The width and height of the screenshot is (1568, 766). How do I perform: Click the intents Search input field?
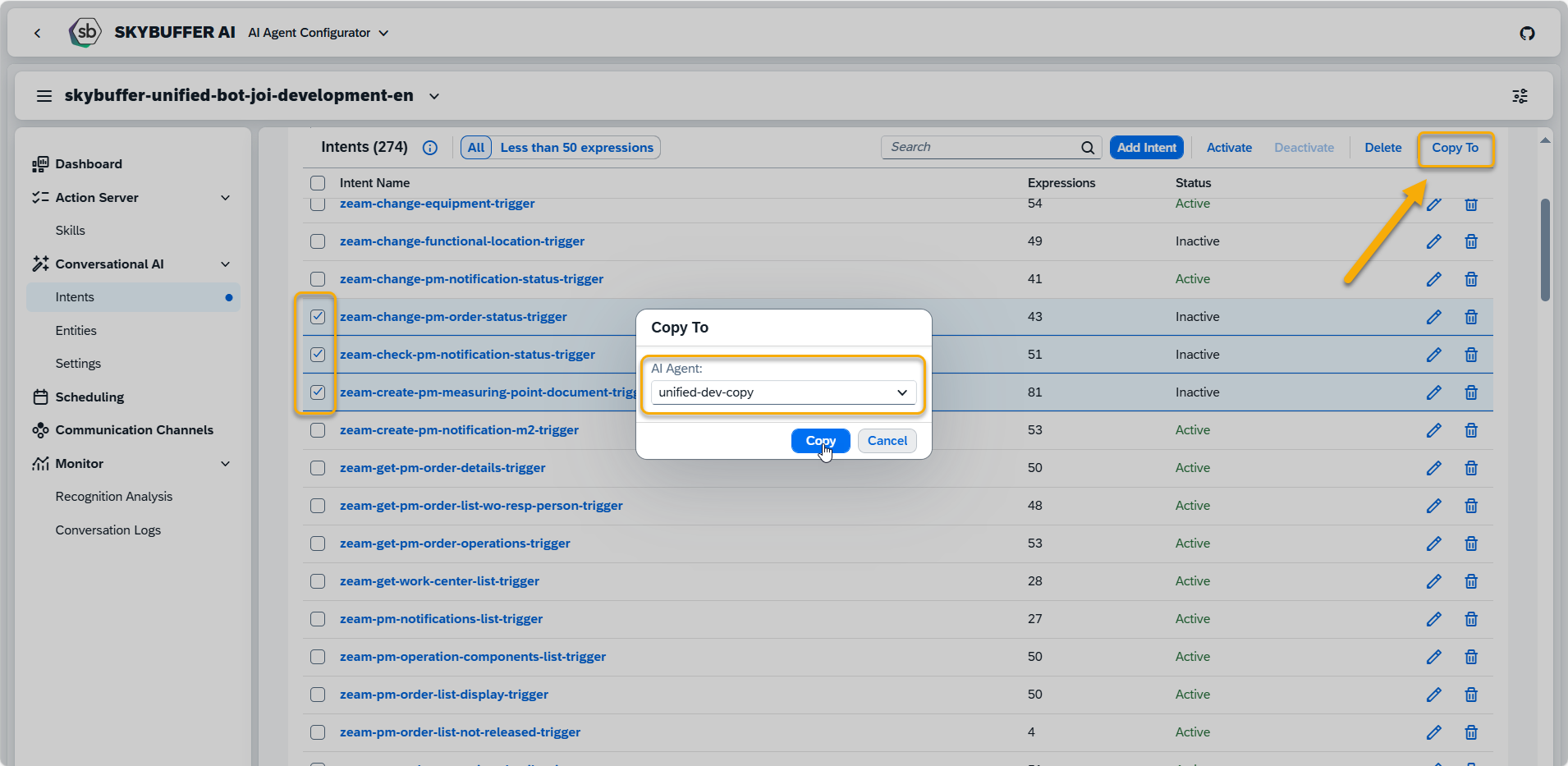(x=981, y=147)
